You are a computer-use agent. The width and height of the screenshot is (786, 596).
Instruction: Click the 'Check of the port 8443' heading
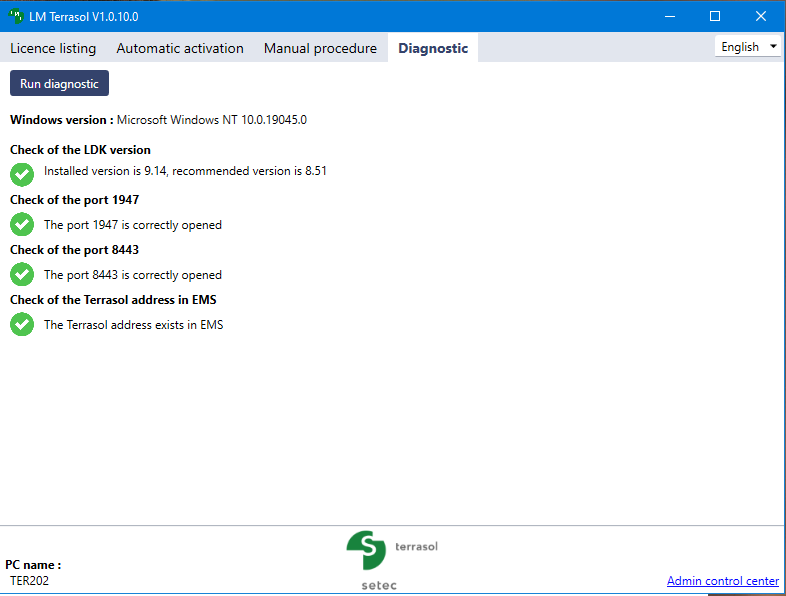point(74,250)
